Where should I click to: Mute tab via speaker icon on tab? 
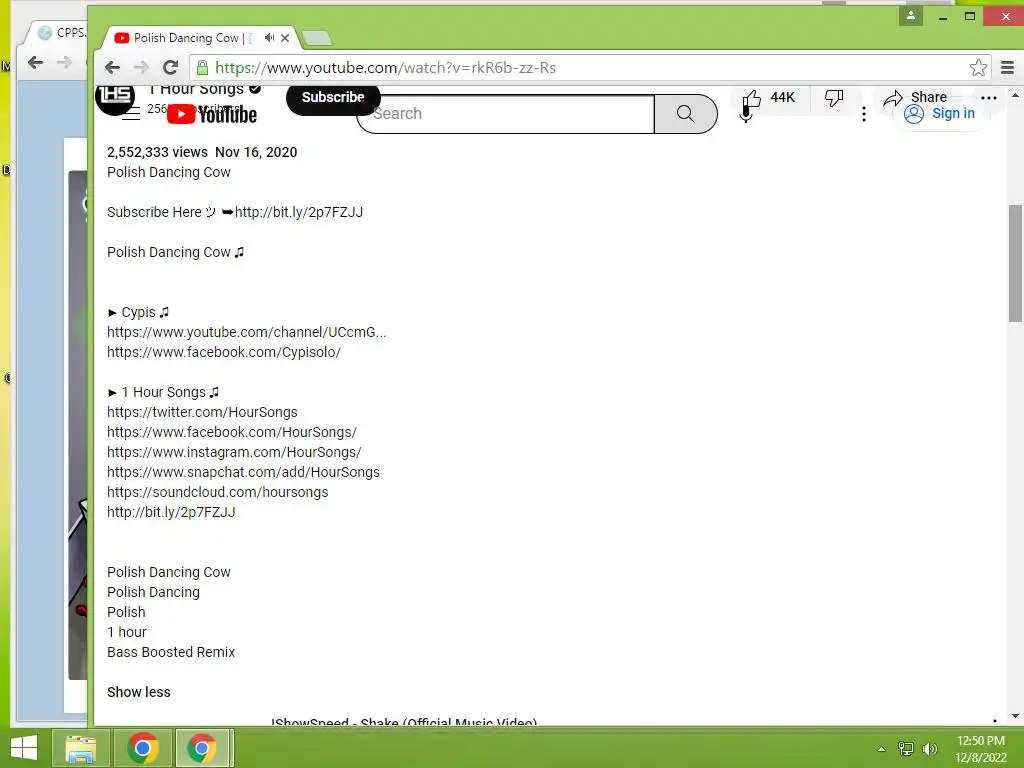[268, 38]
